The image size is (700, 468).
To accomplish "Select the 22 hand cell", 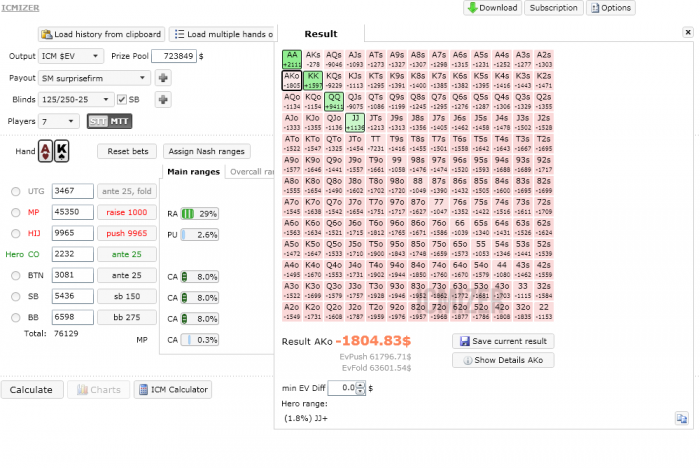I will pos(544,311).
